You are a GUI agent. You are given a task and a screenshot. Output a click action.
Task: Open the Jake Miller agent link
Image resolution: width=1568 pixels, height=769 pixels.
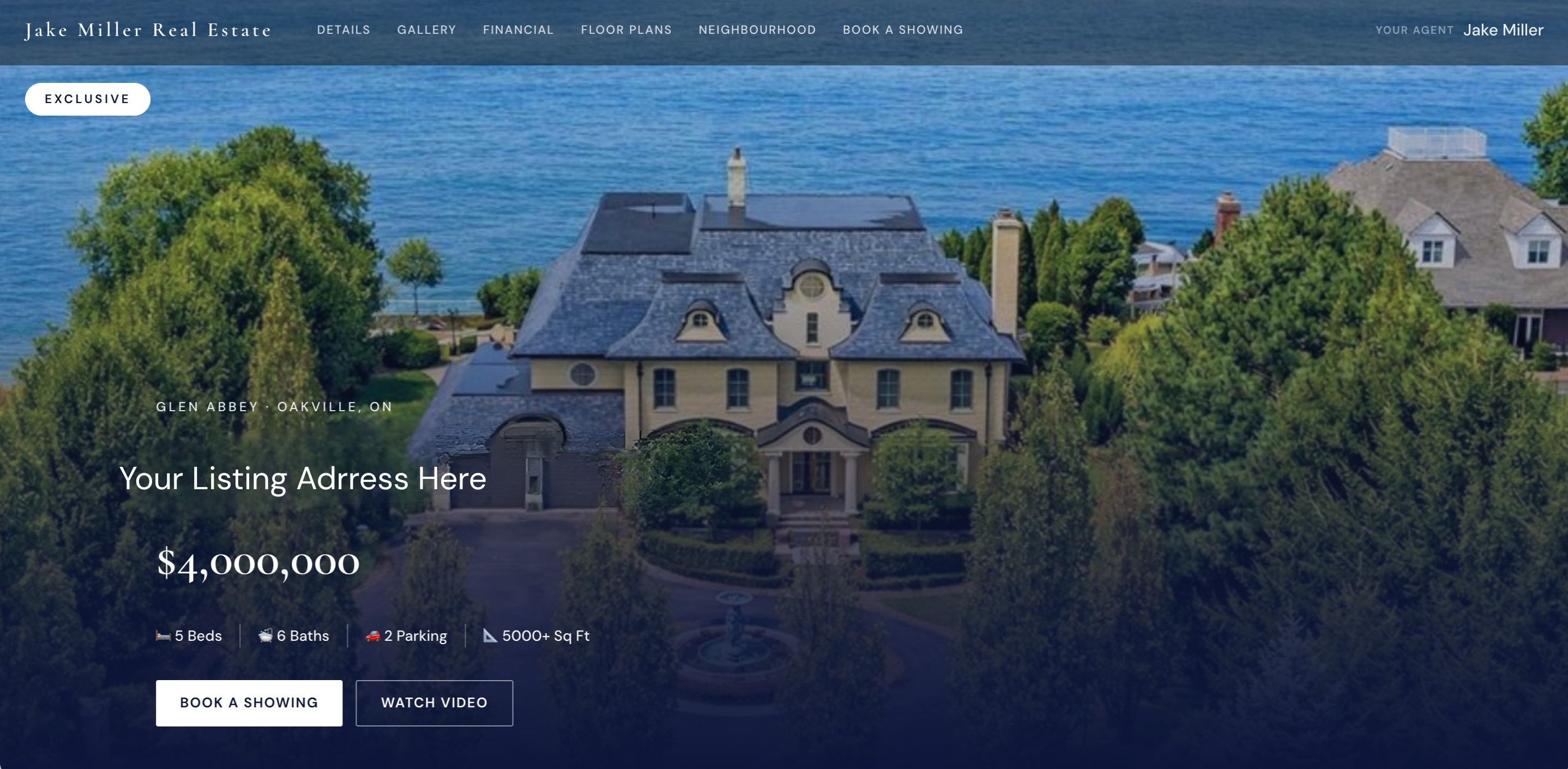click(x=1503, y=30)
